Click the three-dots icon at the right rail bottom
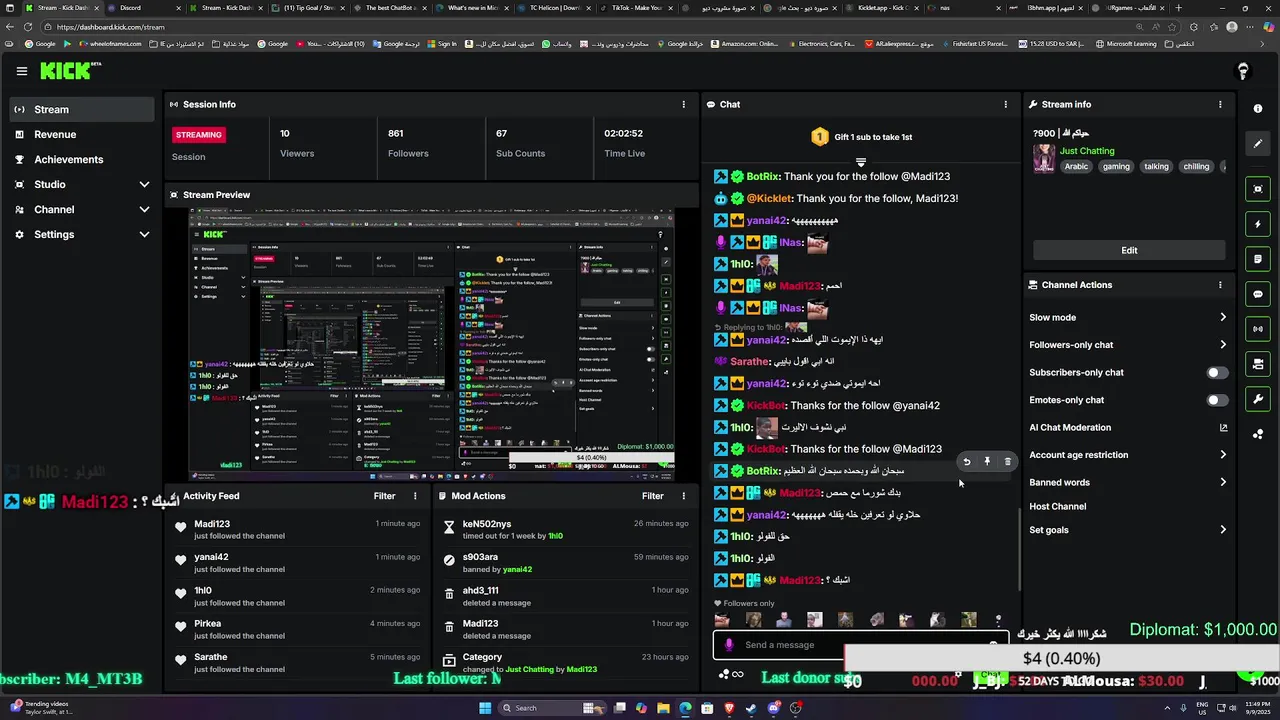 click(x=1258, y=434)
